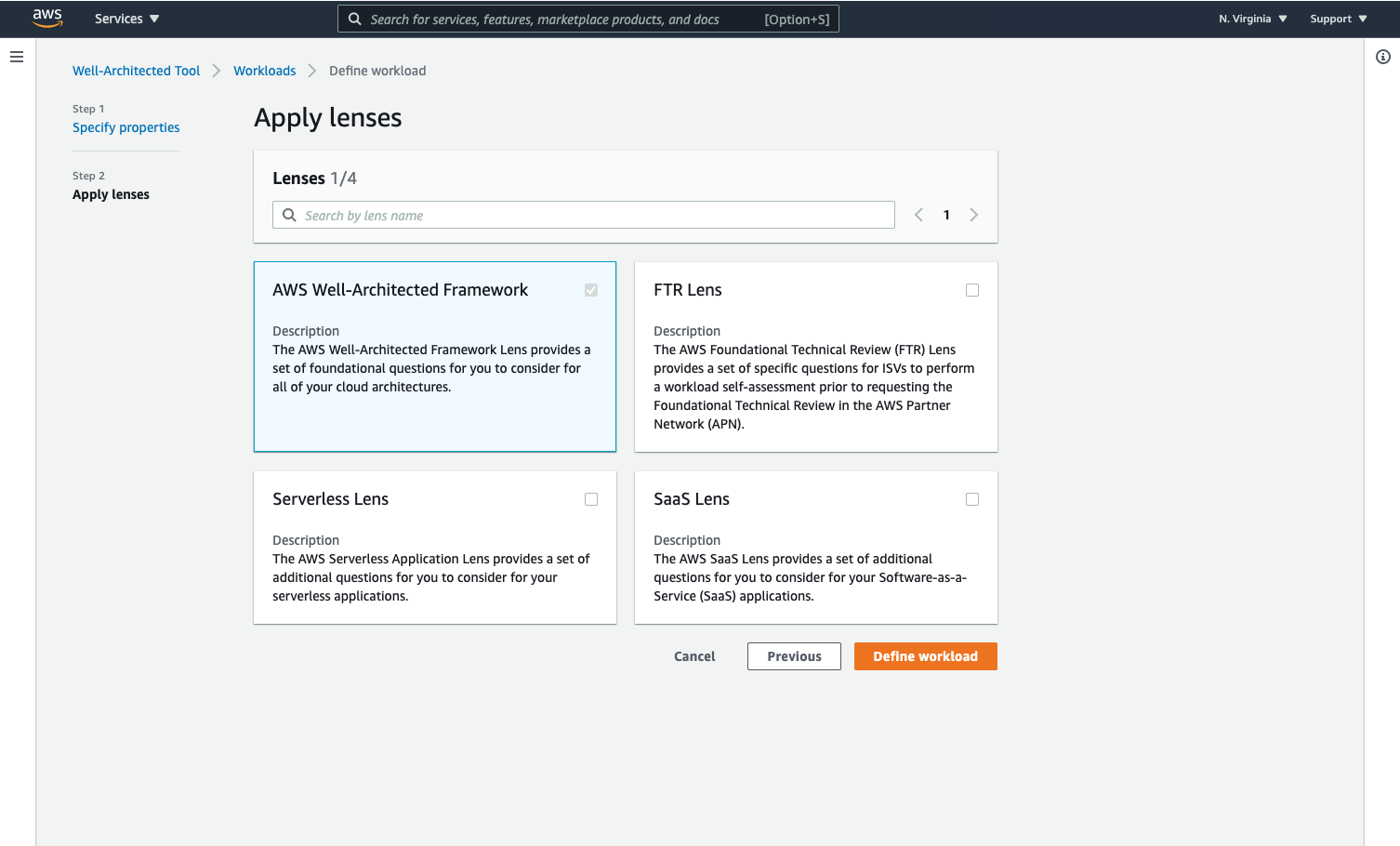Click the Define workload breadcrumb text

tap(377, 71)
